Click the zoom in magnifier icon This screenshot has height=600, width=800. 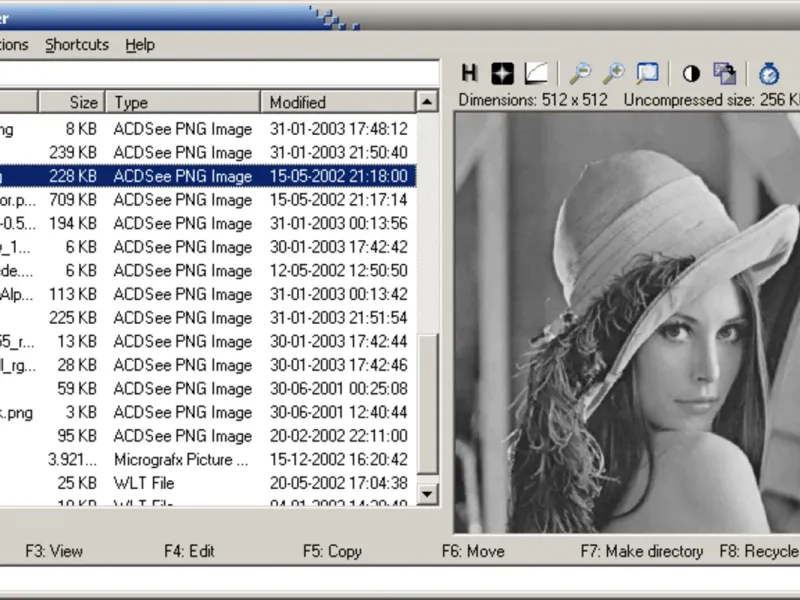[x=613, y=73]
